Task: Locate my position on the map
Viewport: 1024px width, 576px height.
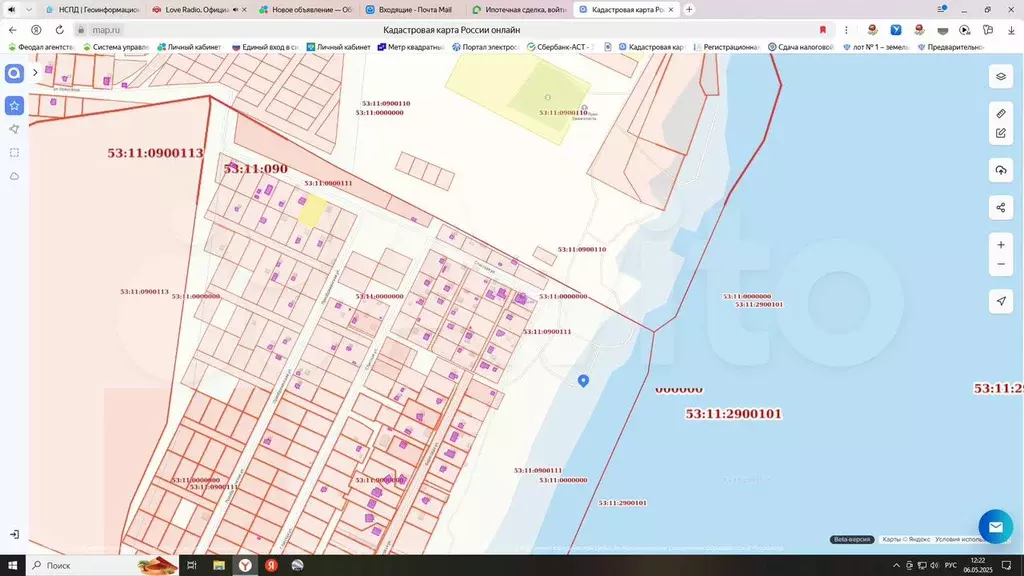Action: click(x=1000, y=301)
